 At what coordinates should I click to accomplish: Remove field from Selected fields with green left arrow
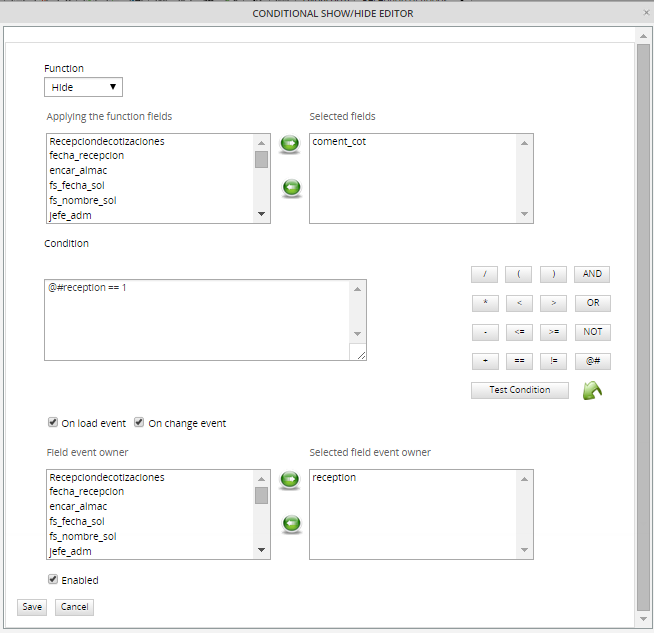[290, 187]
